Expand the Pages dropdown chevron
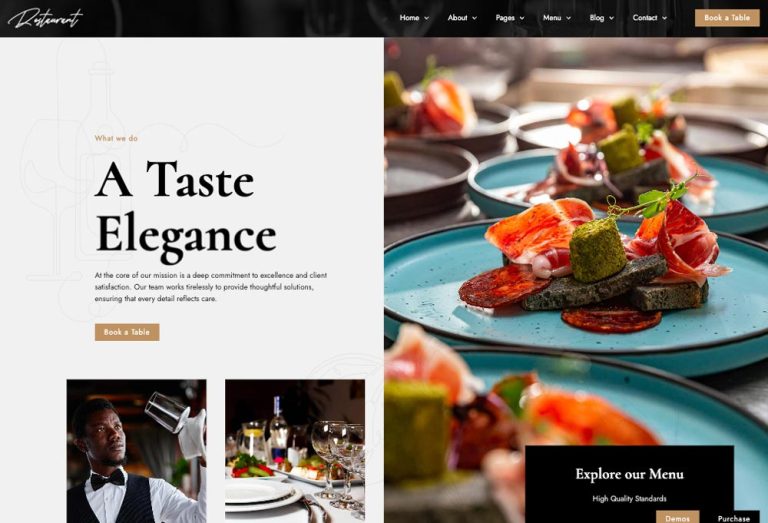Viewport: 768px width, 523px height. tap(522, 18)
